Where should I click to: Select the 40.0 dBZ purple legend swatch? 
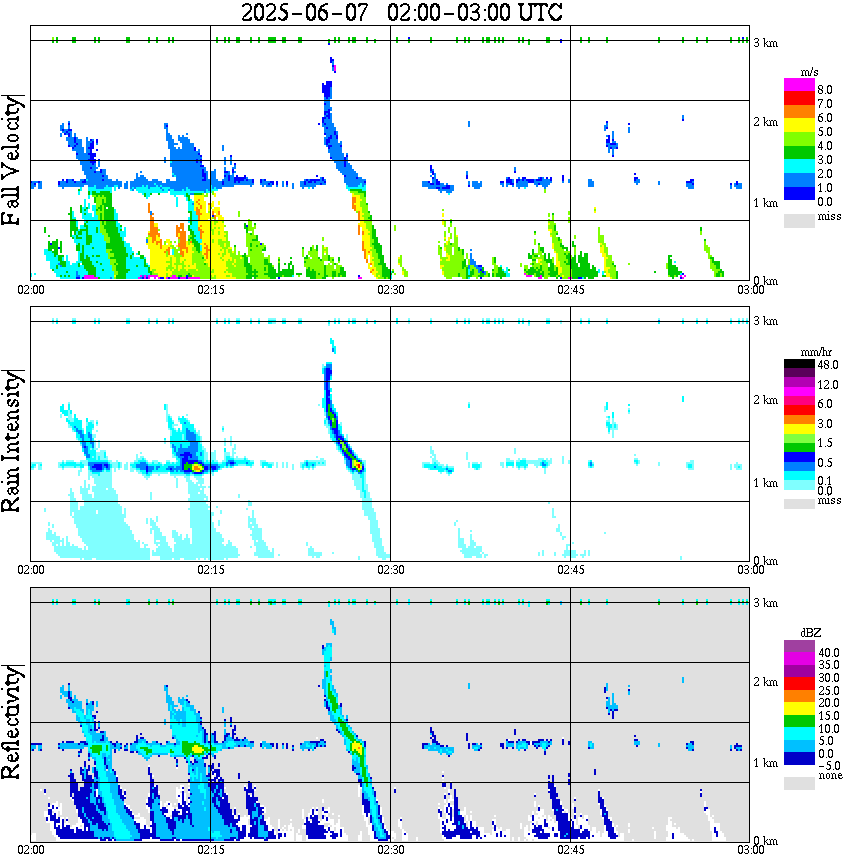pyautogui.click(x=799, y=646)
